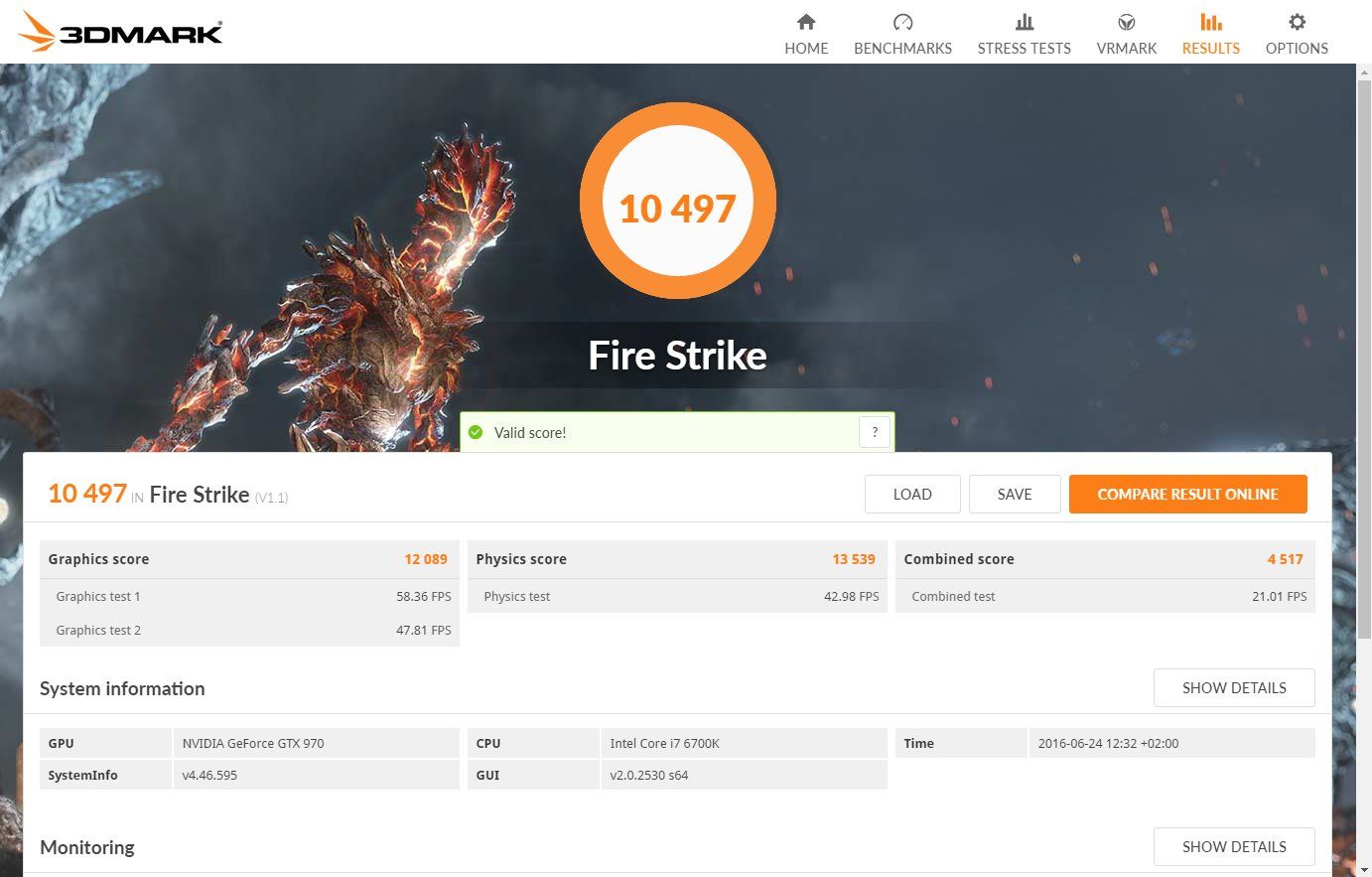Click the green valid score checkmark icon
Screen dimensions: 1372x877
pos(476,432)
